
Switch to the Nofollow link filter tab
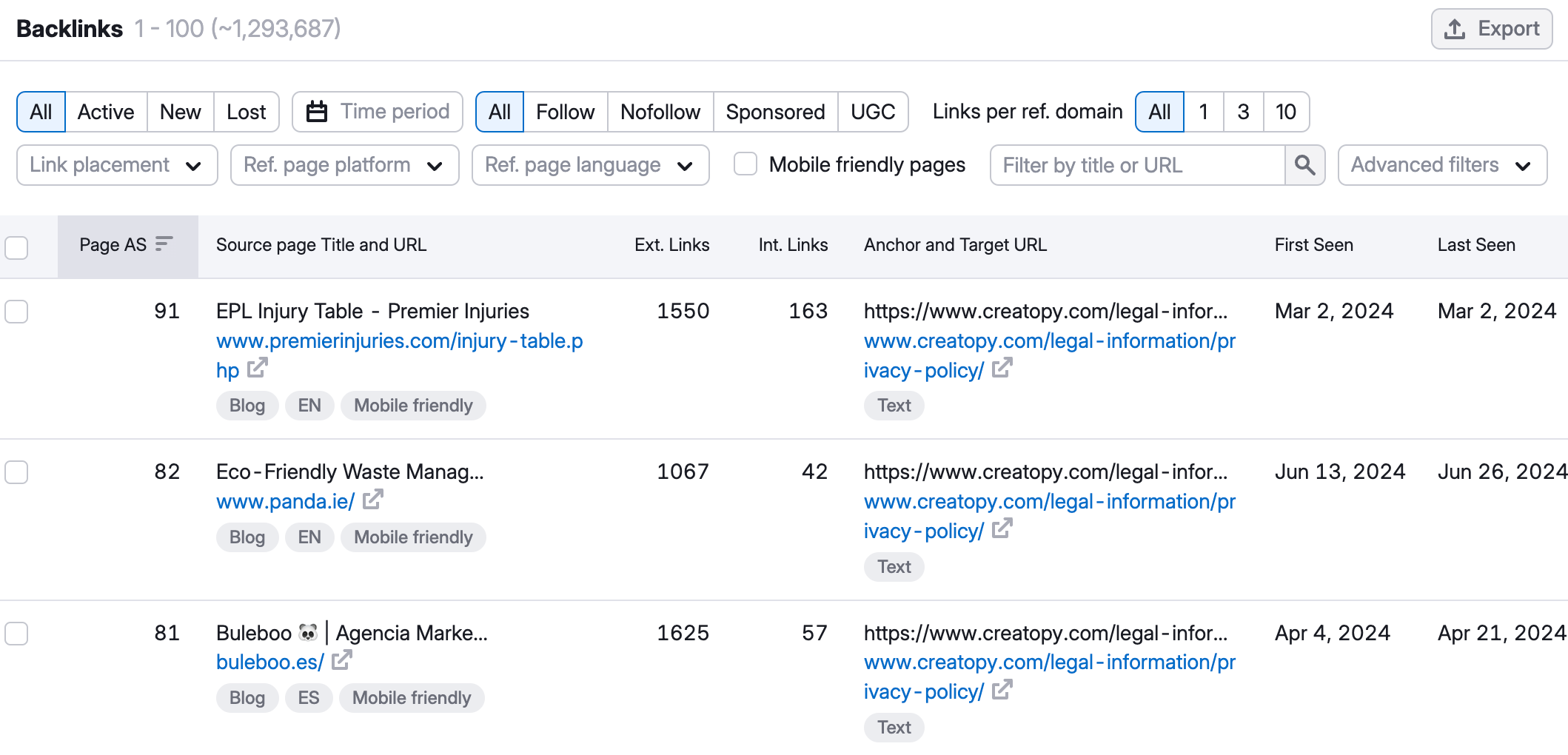point(660,112)
